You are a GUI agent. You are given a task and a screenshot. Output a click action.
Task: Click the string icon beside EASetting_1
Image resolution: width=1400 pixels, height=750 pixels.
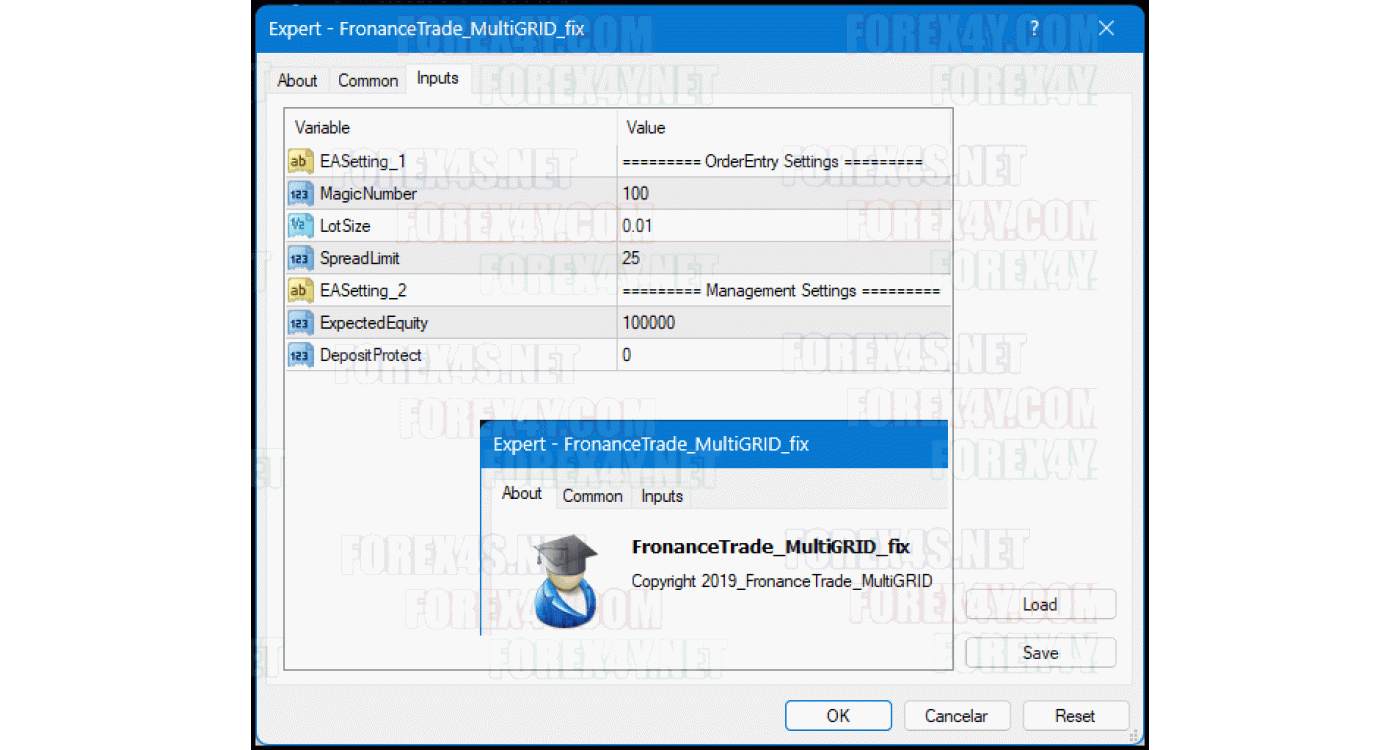pos(300,161)
